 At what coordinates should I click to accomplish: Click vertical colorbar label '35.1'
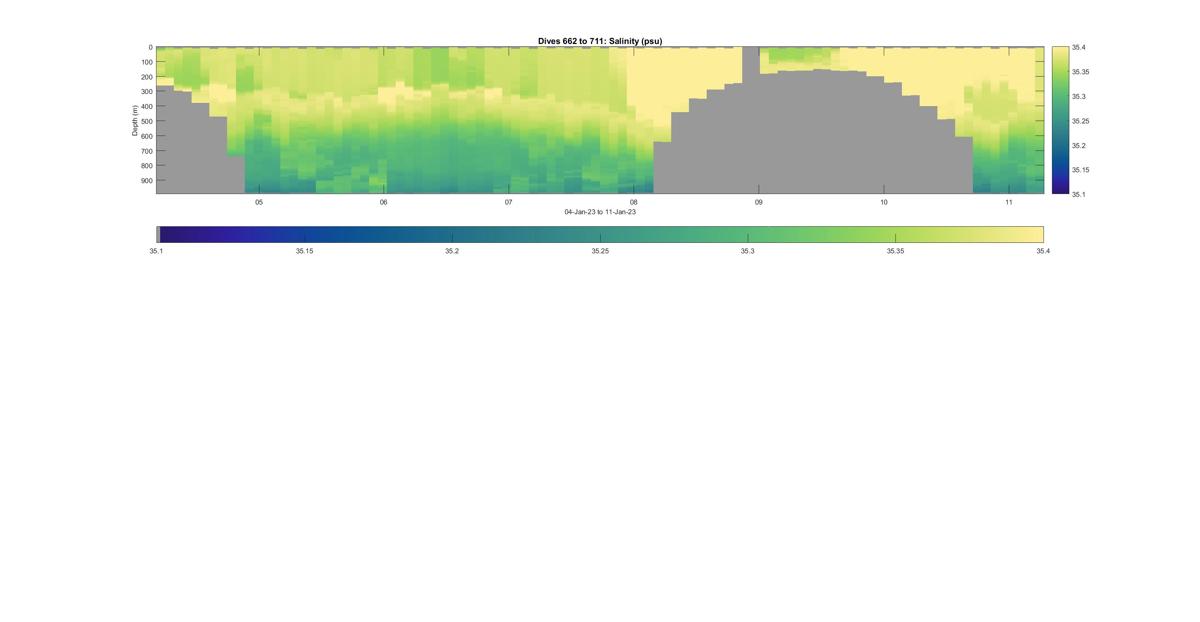1079,194
